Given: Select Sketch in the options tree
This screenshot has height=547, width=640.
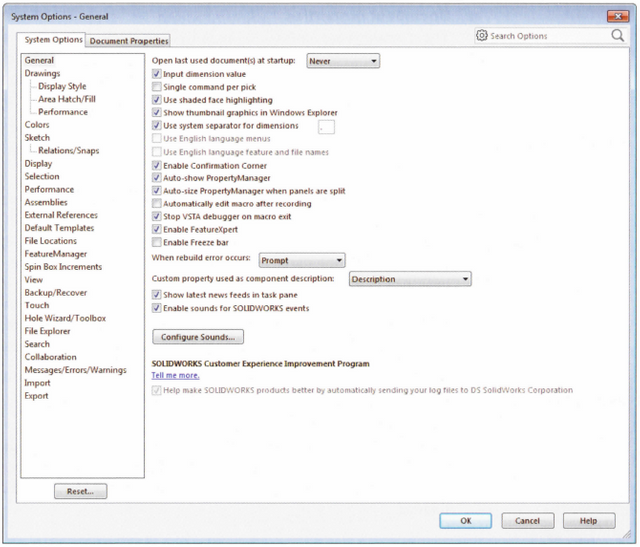Looking at the screenshot, I should coord(37,138).
